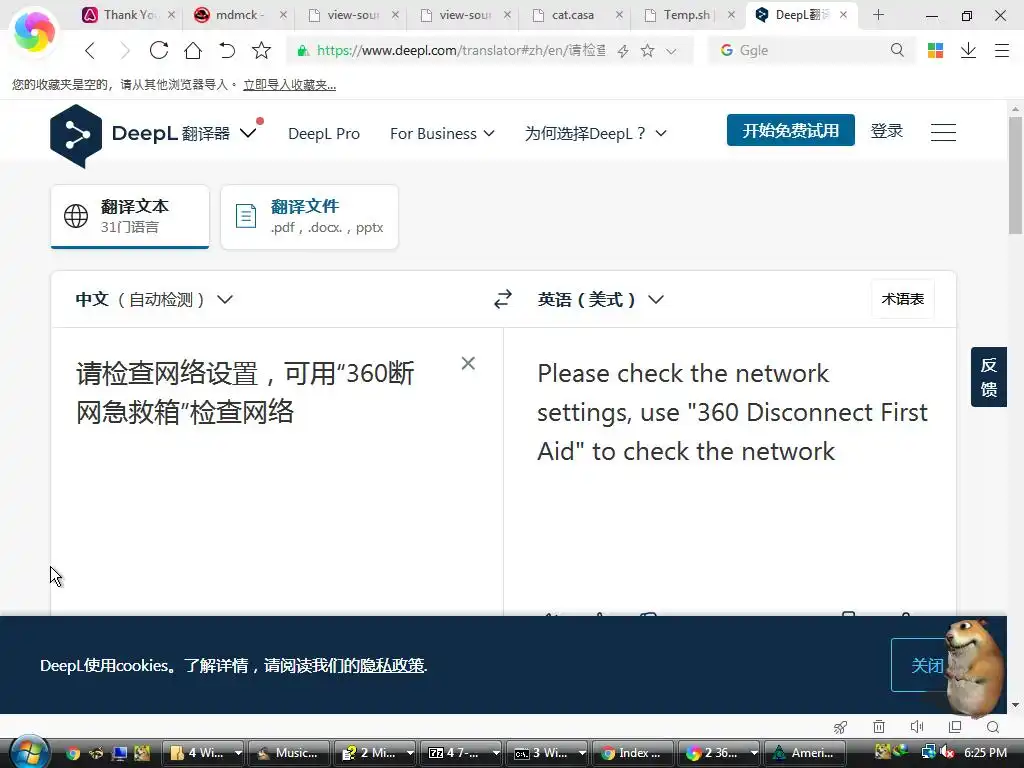Viewport: 1024px width, 768px height.
Task: Expand the 为何选择DeepL menu
Action: (x=596, y=133)
